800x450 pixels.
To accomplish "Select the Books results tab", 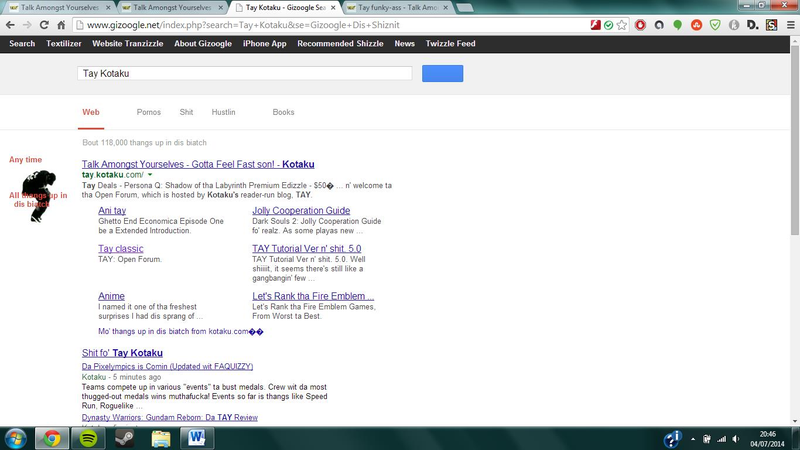I will 283,112.
